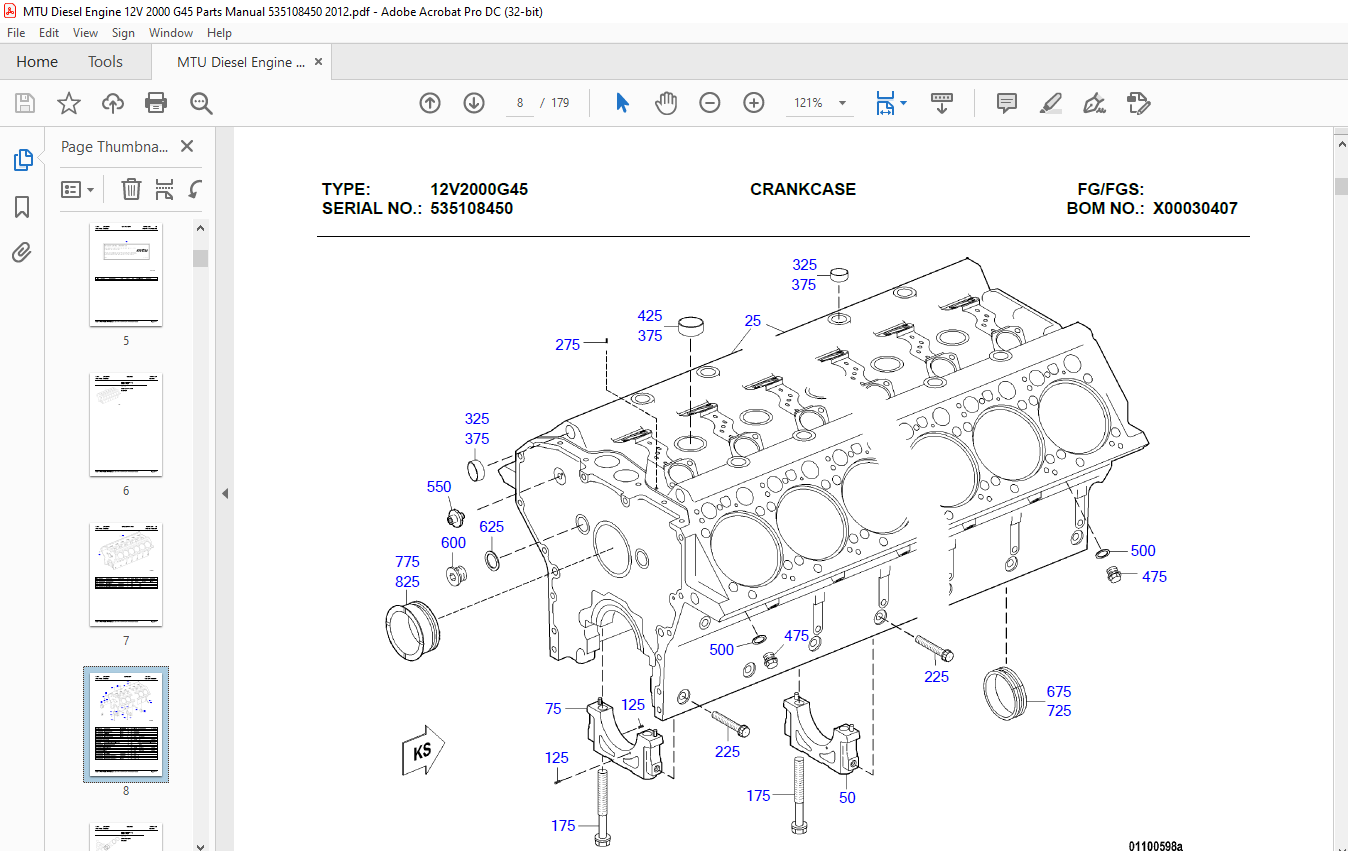Add a sticky note comment
This screenshot has width=1348, height=851.
[x=1007, y=102]
